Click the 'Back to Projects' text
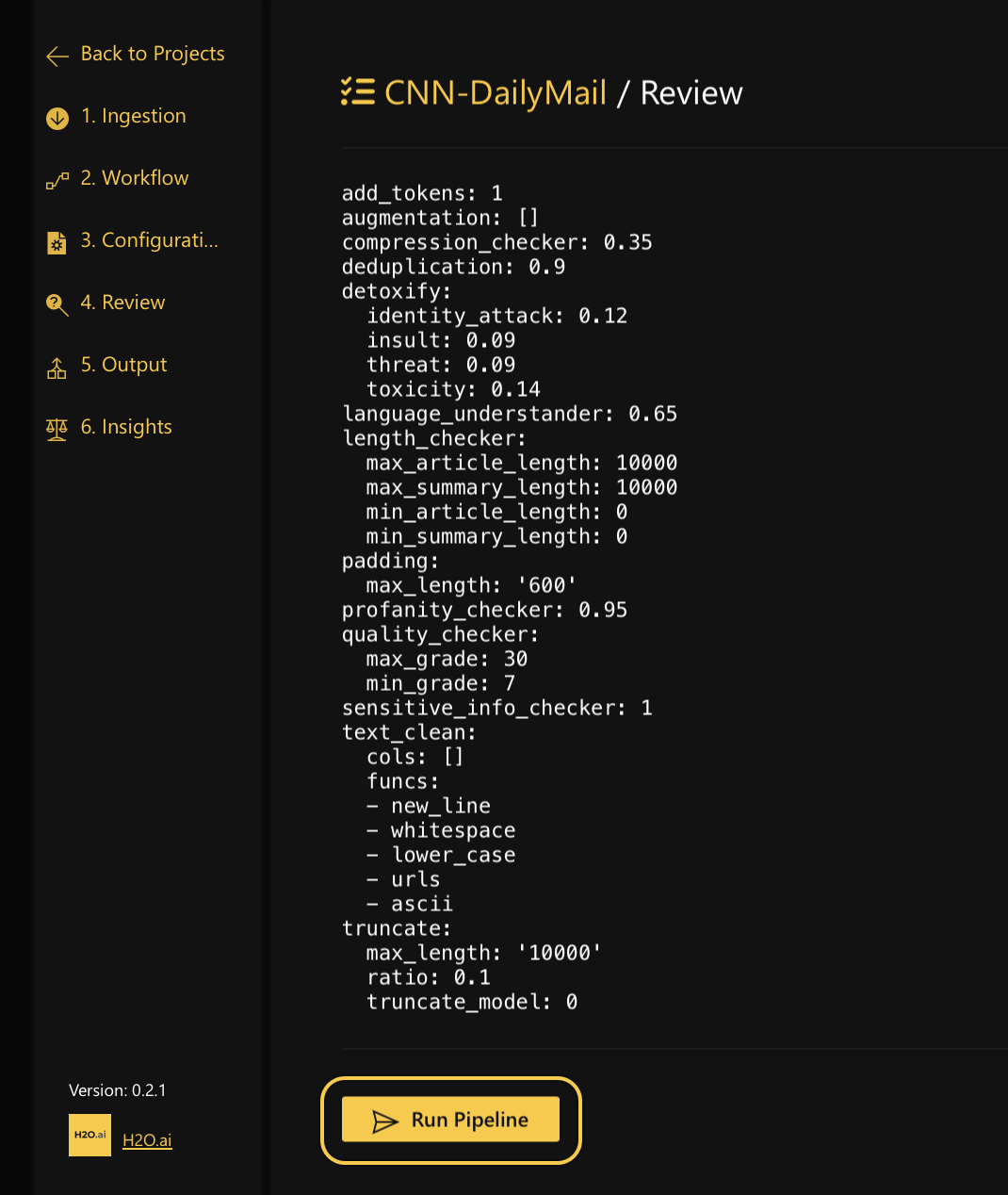The width and height of the screenshot is (1008, 1195). click(153, 54)
